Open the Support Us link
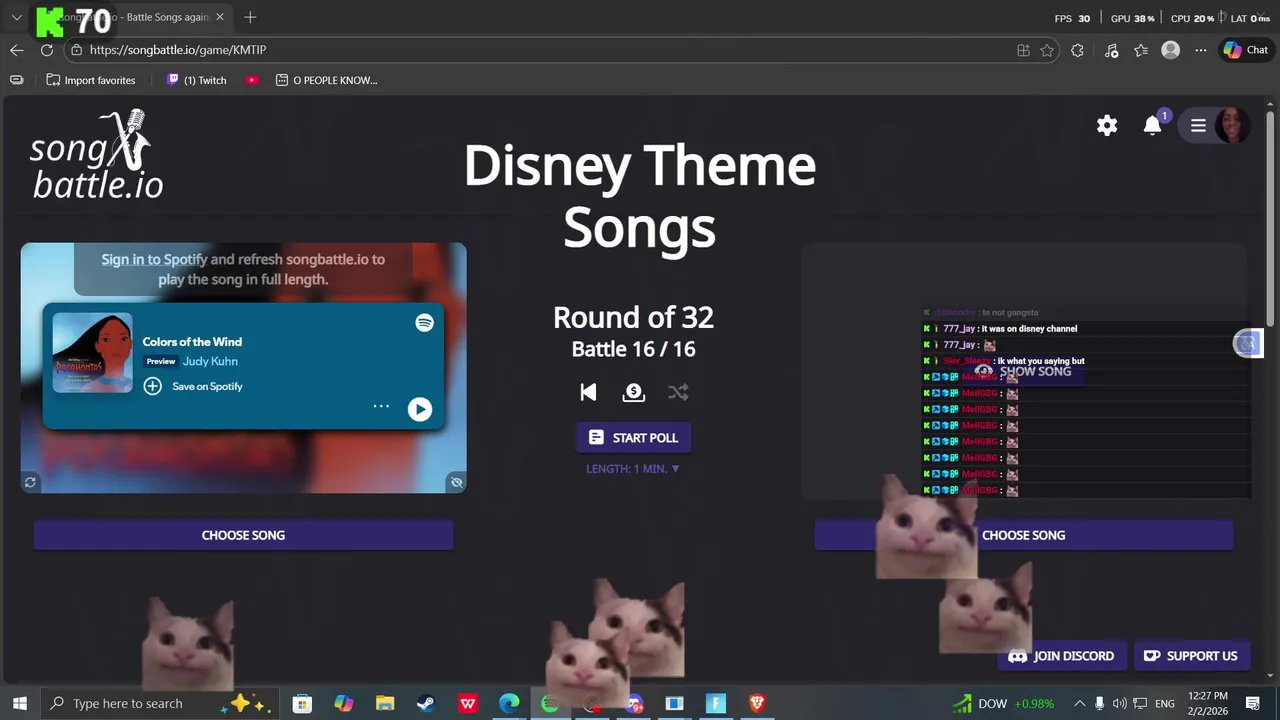 click(x=1190, y=656)
